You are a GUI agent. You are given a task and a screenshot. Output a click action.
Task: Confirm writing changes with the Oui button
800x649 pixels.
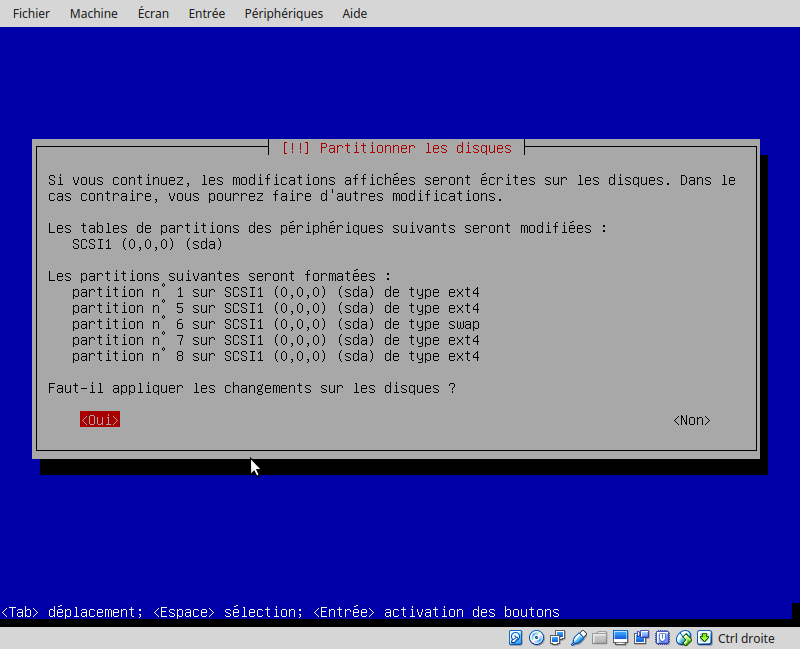pyautogui.click(x=100, y=419)
